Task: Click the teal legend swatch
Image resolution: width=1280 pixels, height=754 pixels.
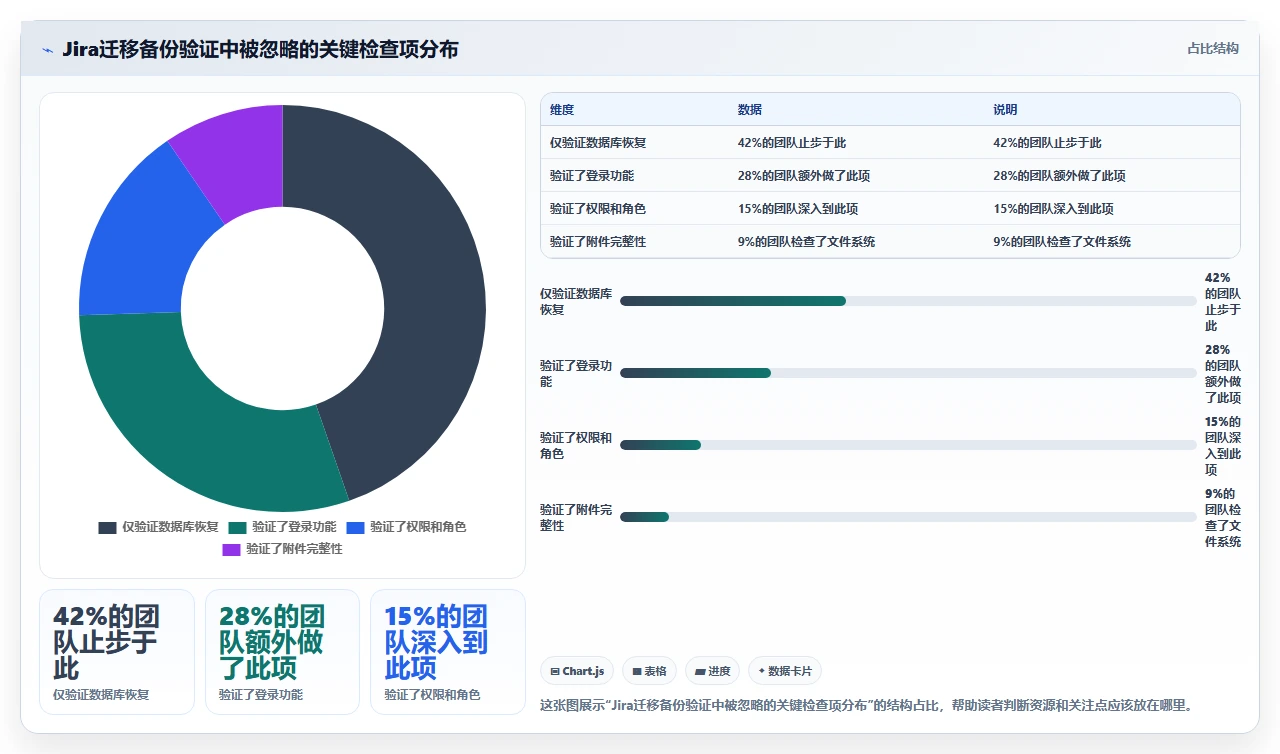Action: (237, 527)
